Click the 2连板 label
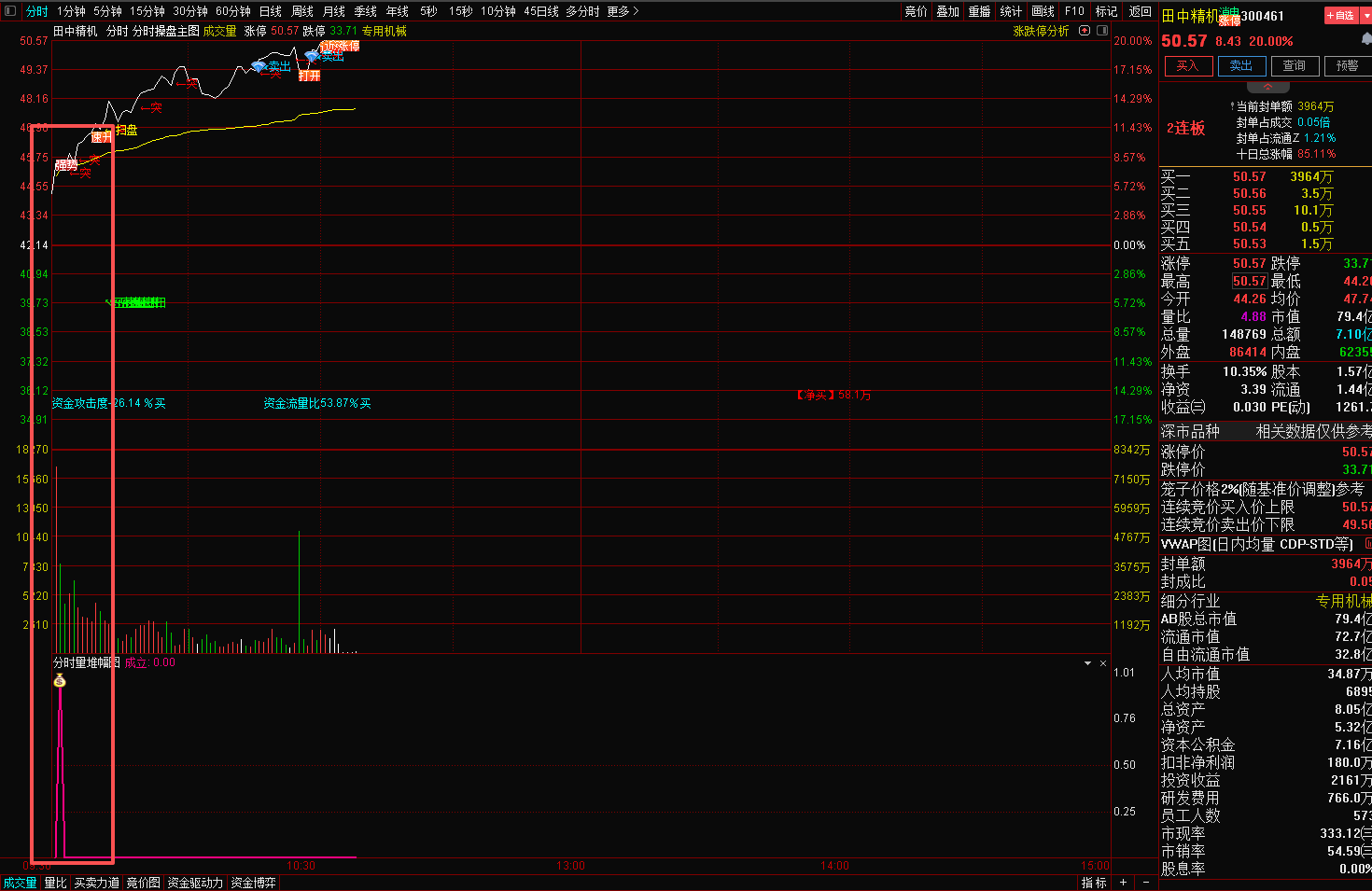 [x=1185, y=129]
